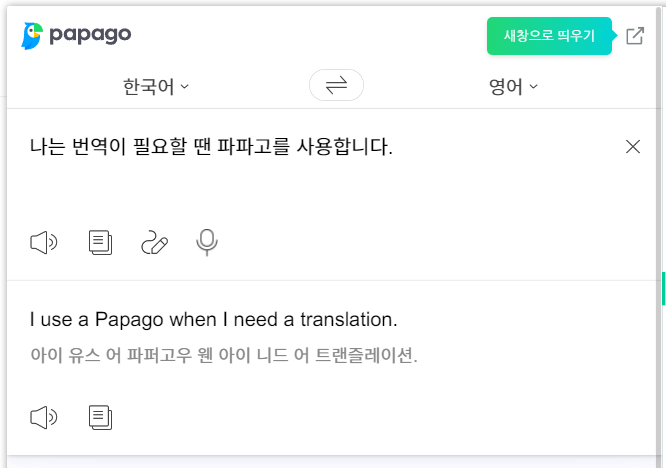Viewport: 666px width, 468px height.
Task: Copy the English translation result
Action: pos(100,417)
